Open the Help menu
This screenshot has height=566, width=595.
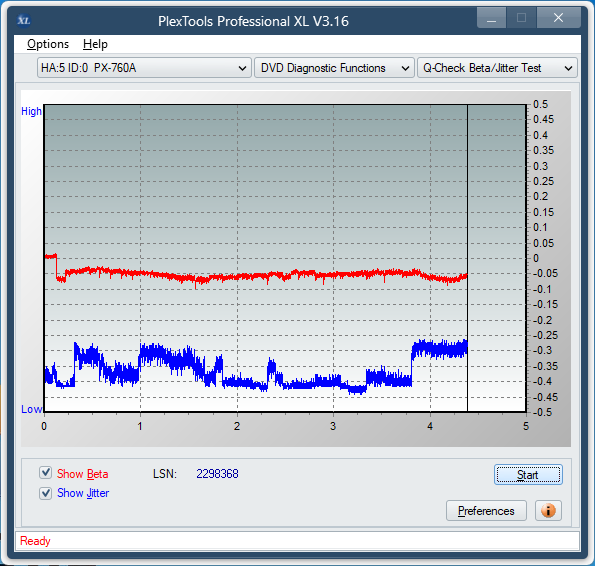(x=95, y=44)
